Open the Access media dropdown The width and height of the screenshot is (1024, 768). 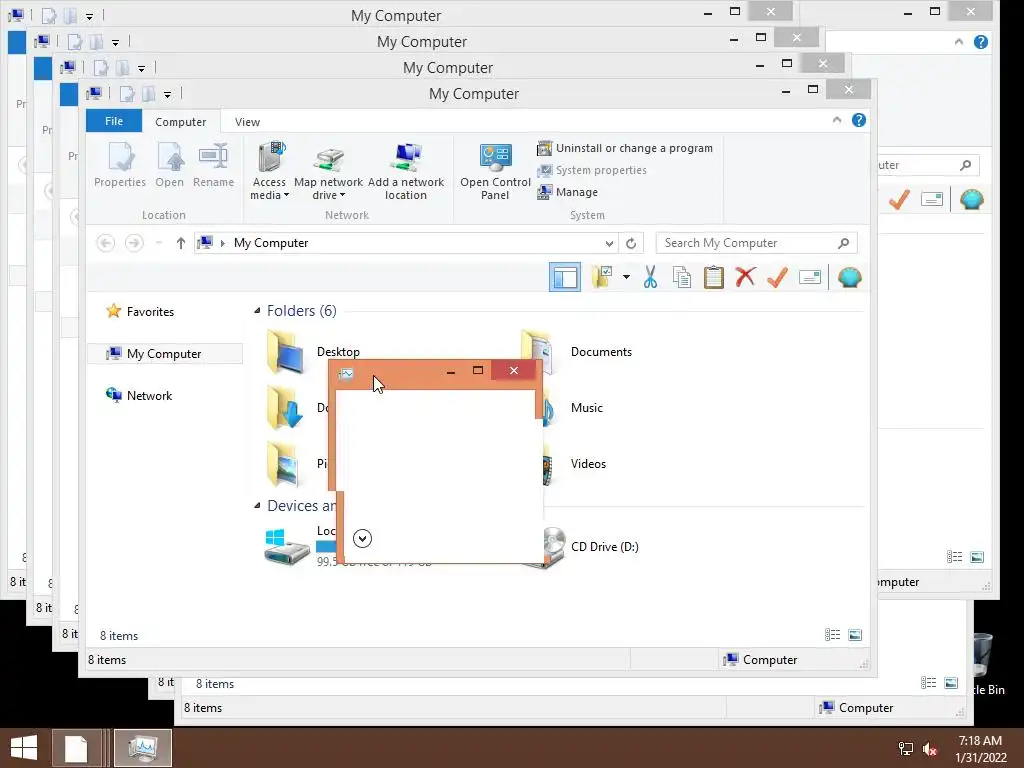click(269, 171)
